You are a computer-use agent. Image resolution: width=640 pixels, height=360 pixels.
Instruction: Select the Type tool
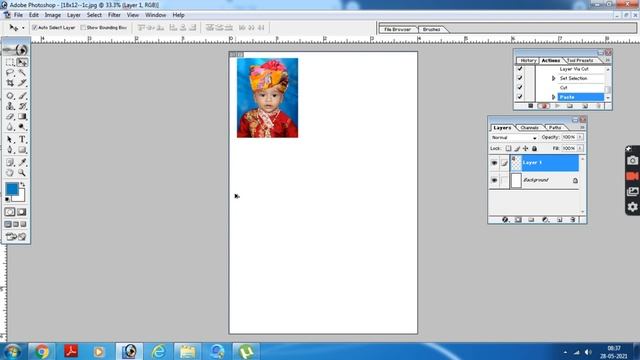(22, 140)
